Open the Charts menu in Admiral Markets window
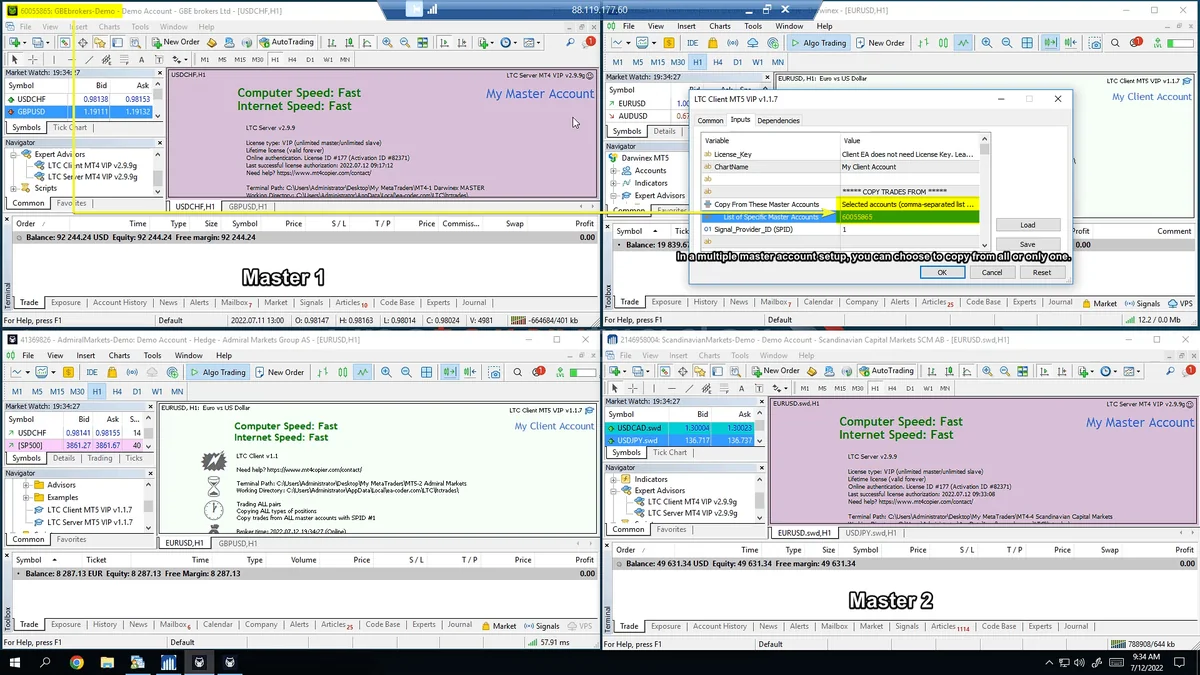Screen dimensions: 1200x675 pyautogui.click(x=119, y=355)
